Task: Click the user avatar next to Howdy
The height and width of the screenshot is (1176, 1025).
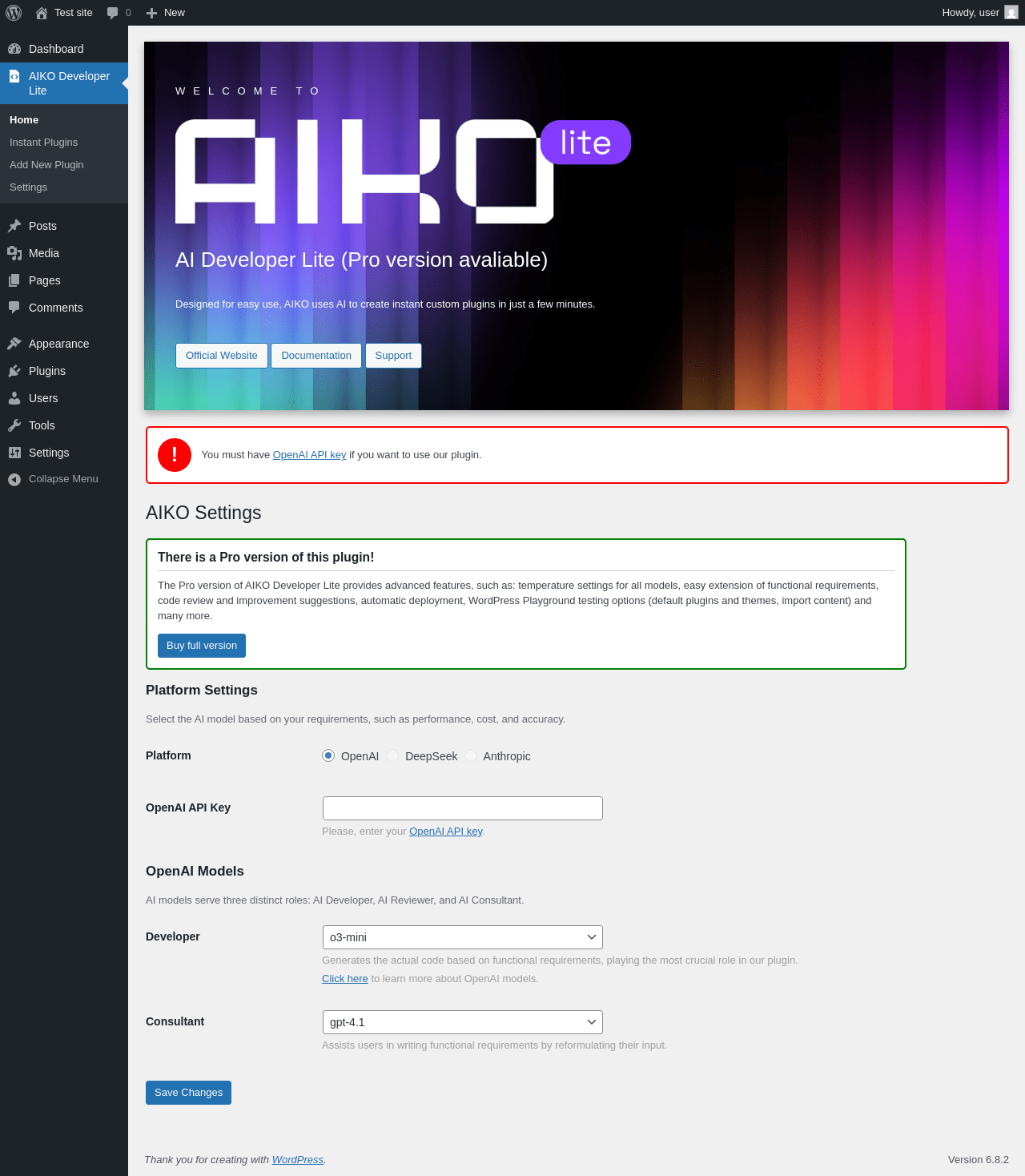Action: (x=1011, y=13)
